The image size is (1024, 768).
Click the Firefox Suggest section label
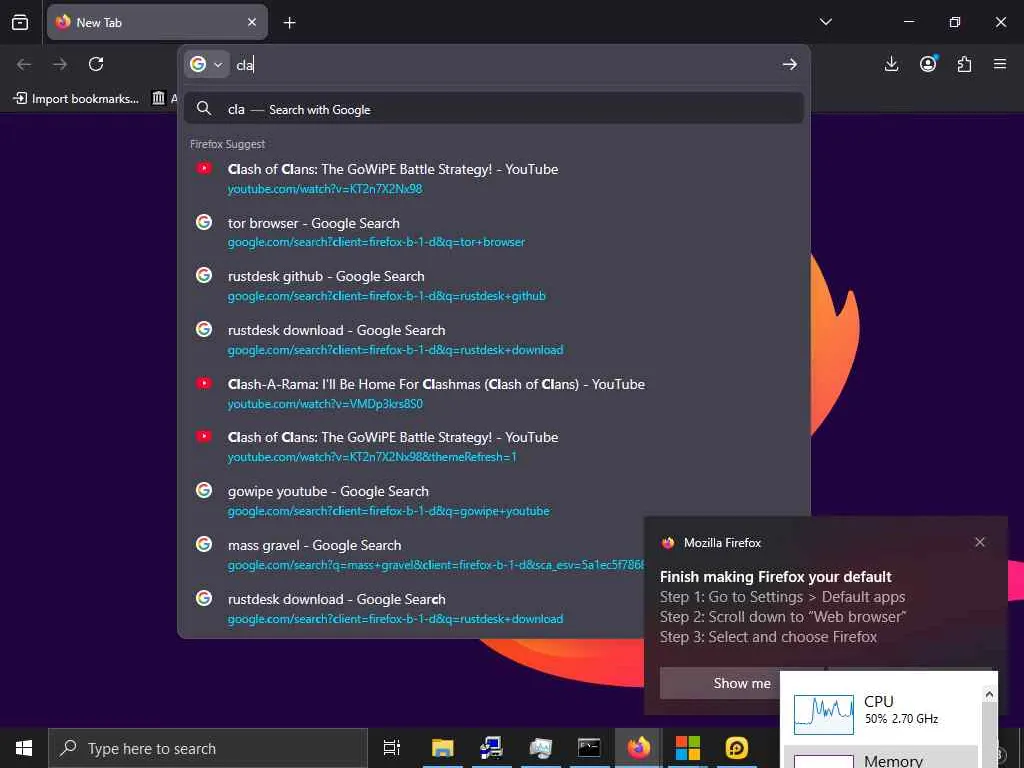pos(227,144)
